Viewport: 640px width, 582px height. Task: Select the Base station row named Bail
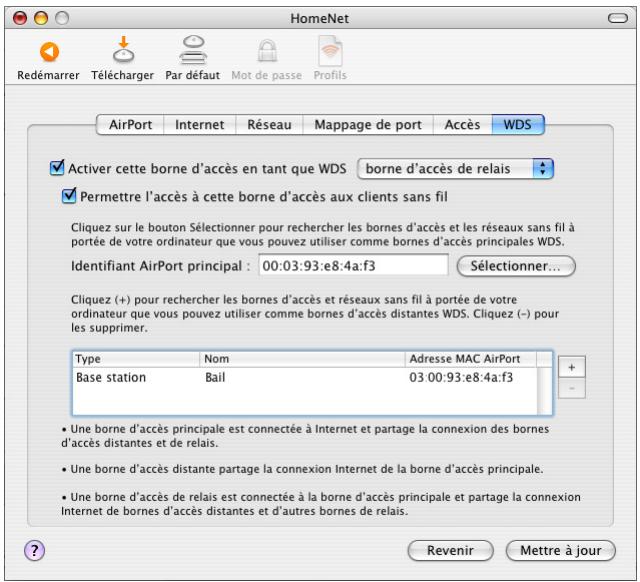(x=305, y=378)
